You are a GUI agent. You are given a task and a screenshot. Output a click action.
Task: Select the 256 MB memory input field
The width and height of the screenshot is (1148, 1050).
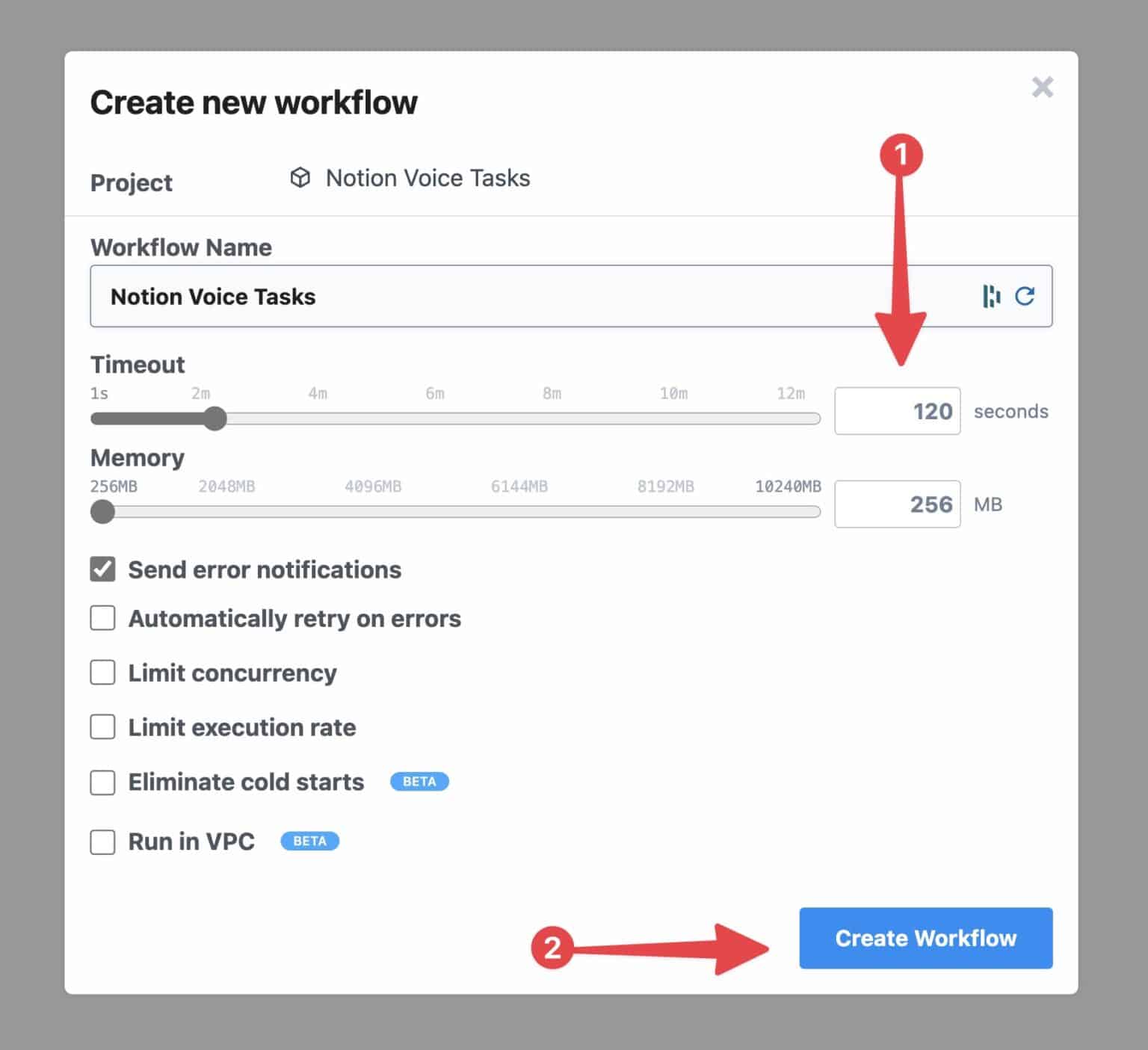tap(897, 504)
